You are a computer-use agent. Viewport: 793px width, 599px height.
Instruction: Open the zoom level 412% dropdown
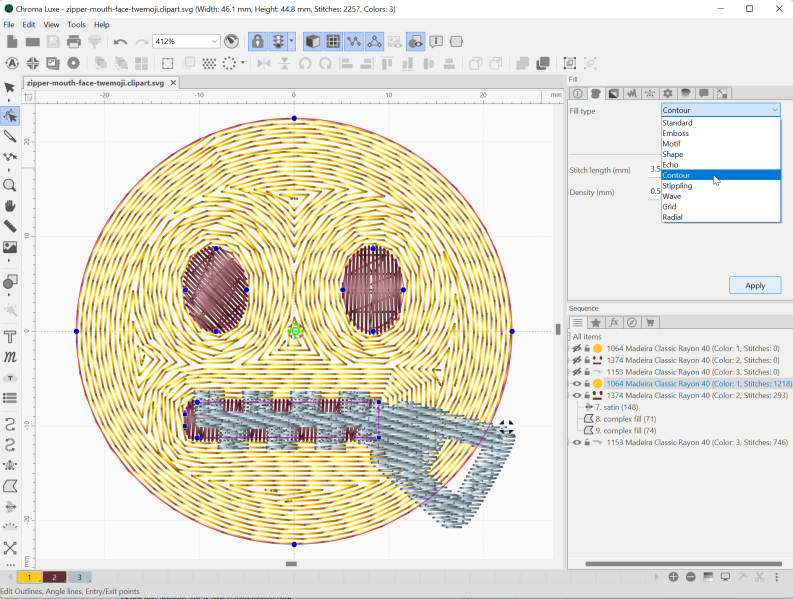click(214, 41)
